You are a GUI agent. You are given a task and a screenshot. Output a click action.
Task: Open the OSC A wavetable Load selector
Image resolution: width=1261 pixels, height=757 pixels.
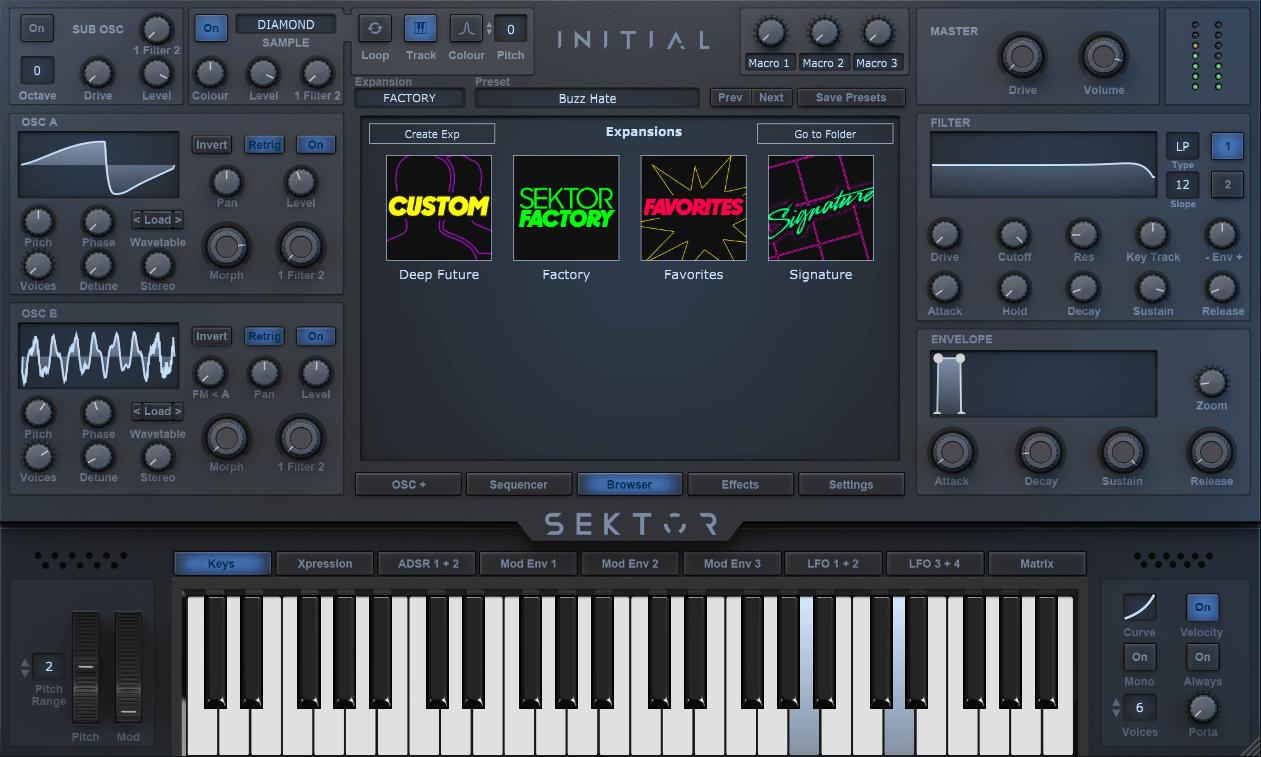pyautogui.click(x=158, y=220)
